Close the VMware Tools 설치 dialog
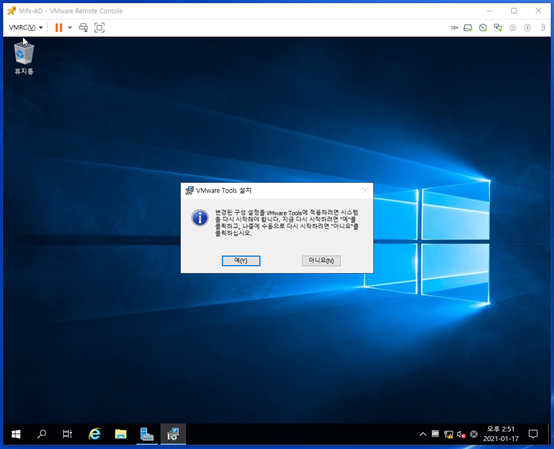554x449 pixels. pos(365,190)
